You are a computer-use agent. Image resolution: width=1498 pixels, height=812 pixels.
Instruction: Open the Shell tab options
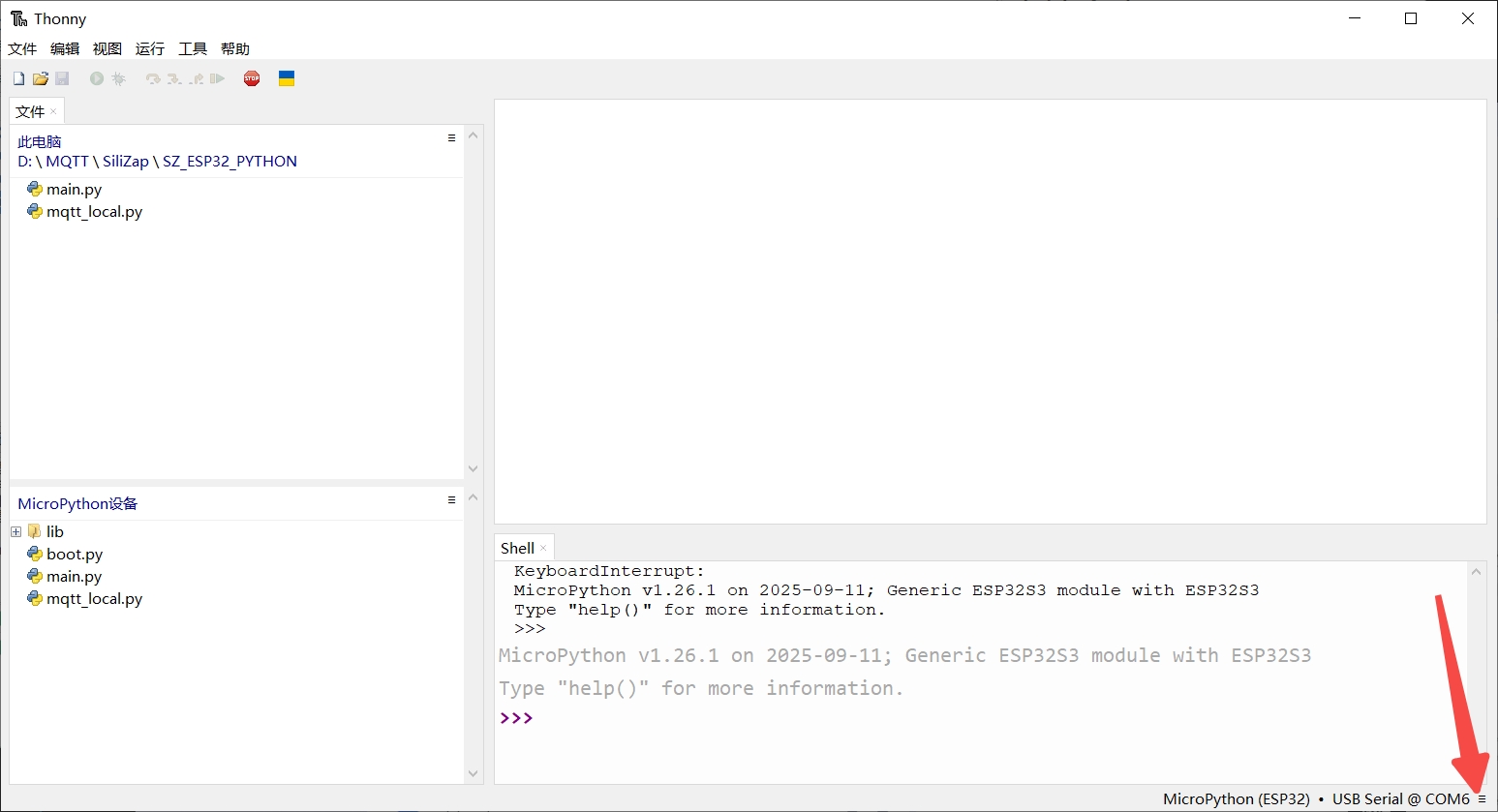coord(540,547)
